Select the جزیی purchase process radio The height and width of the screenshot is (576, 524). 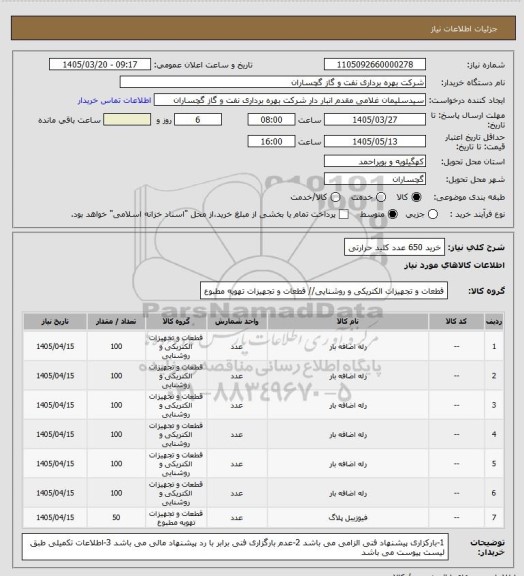433,214
